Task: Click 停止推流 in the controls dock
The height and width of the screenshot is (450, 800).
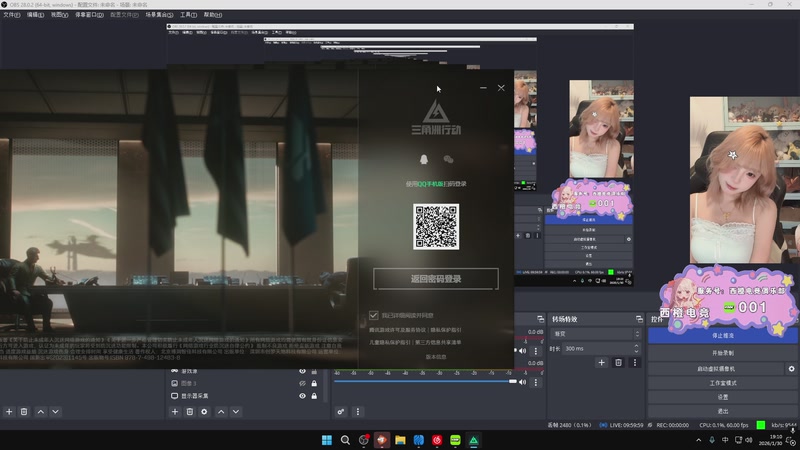Action: [x=722, y=336]
